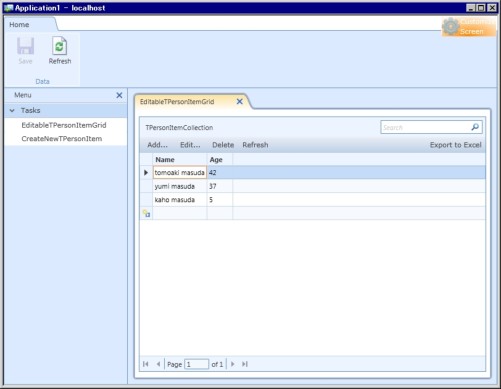Sort by the Age column header

220,160
